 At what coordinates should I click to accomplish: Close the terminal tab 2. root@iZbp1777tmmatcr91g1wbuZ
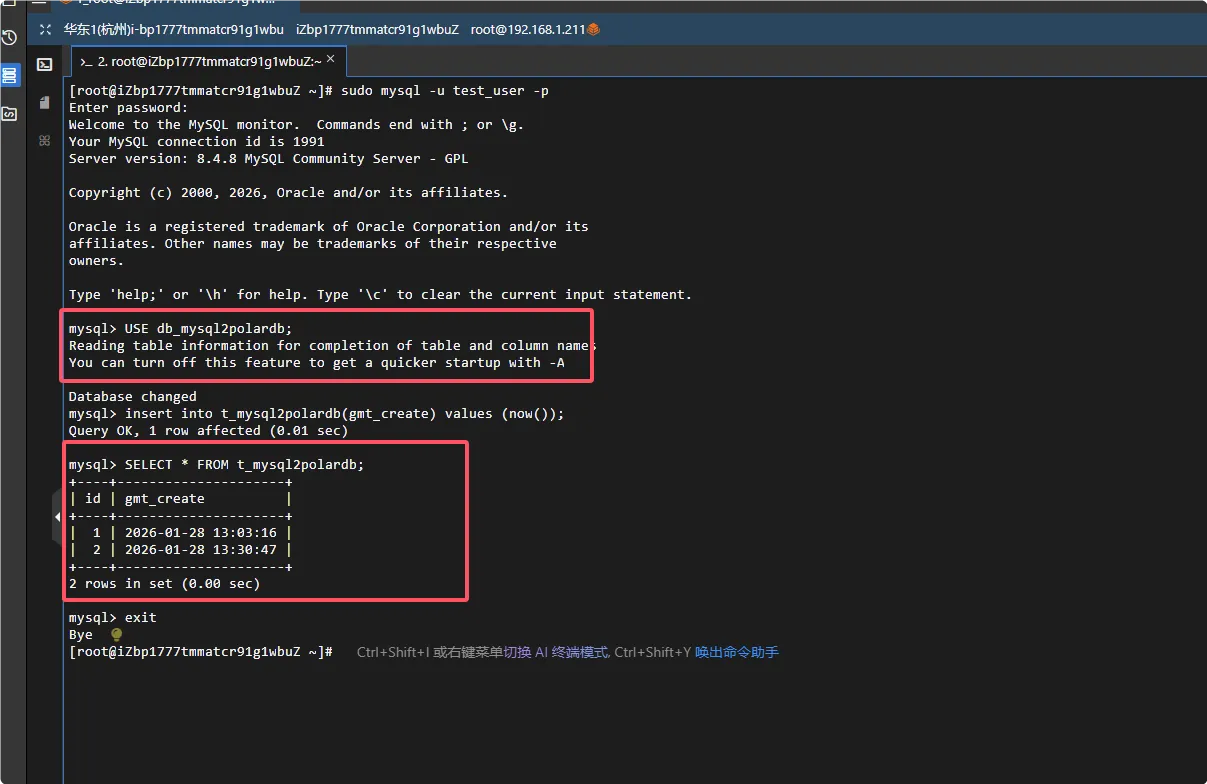331,60
